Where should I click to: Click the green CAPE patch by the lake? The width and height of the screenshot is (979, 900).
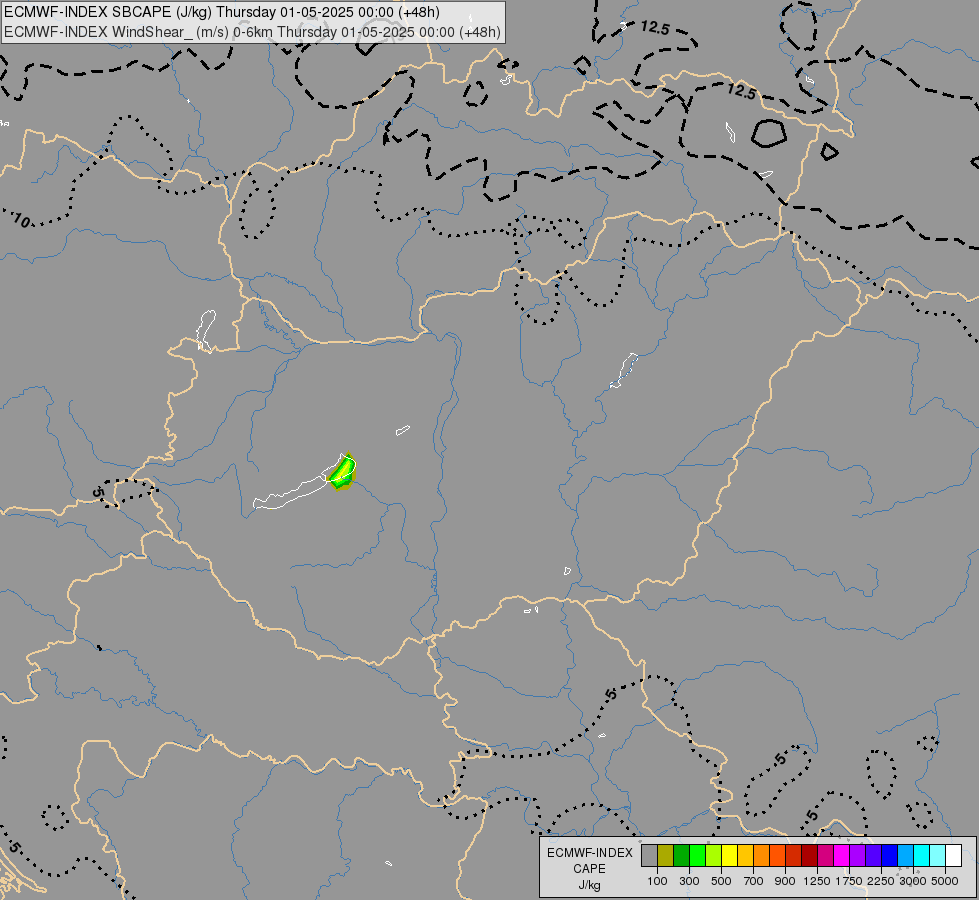(x=342, y=472)
